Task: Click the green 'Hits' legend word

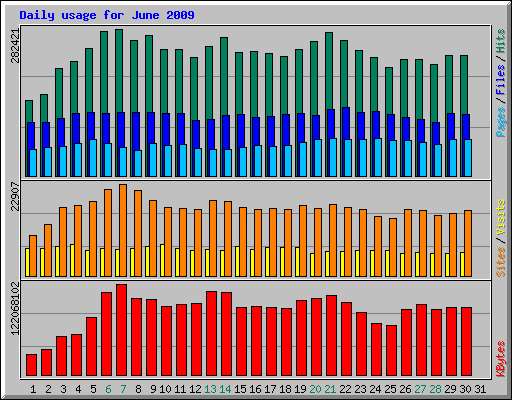Action: [x=501, y=41]
